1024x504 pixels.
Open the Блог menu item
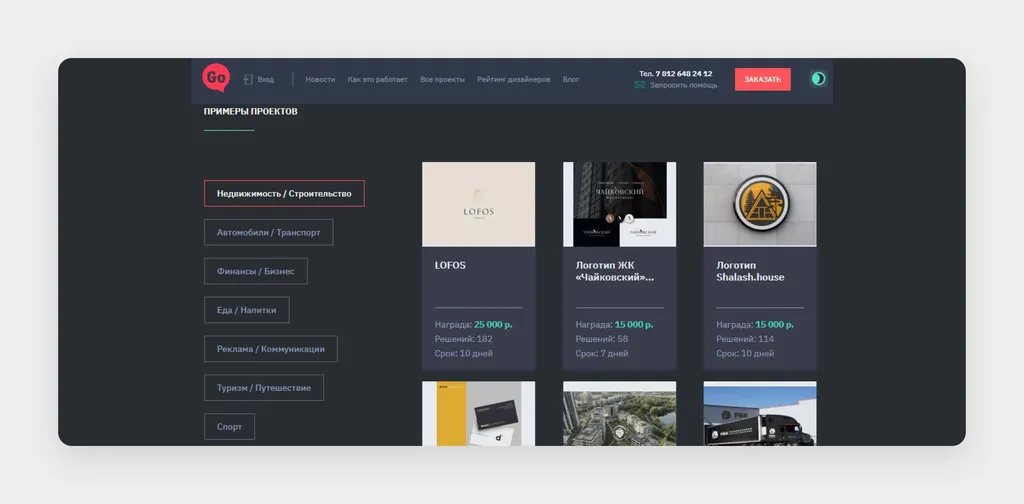[571, 80]
